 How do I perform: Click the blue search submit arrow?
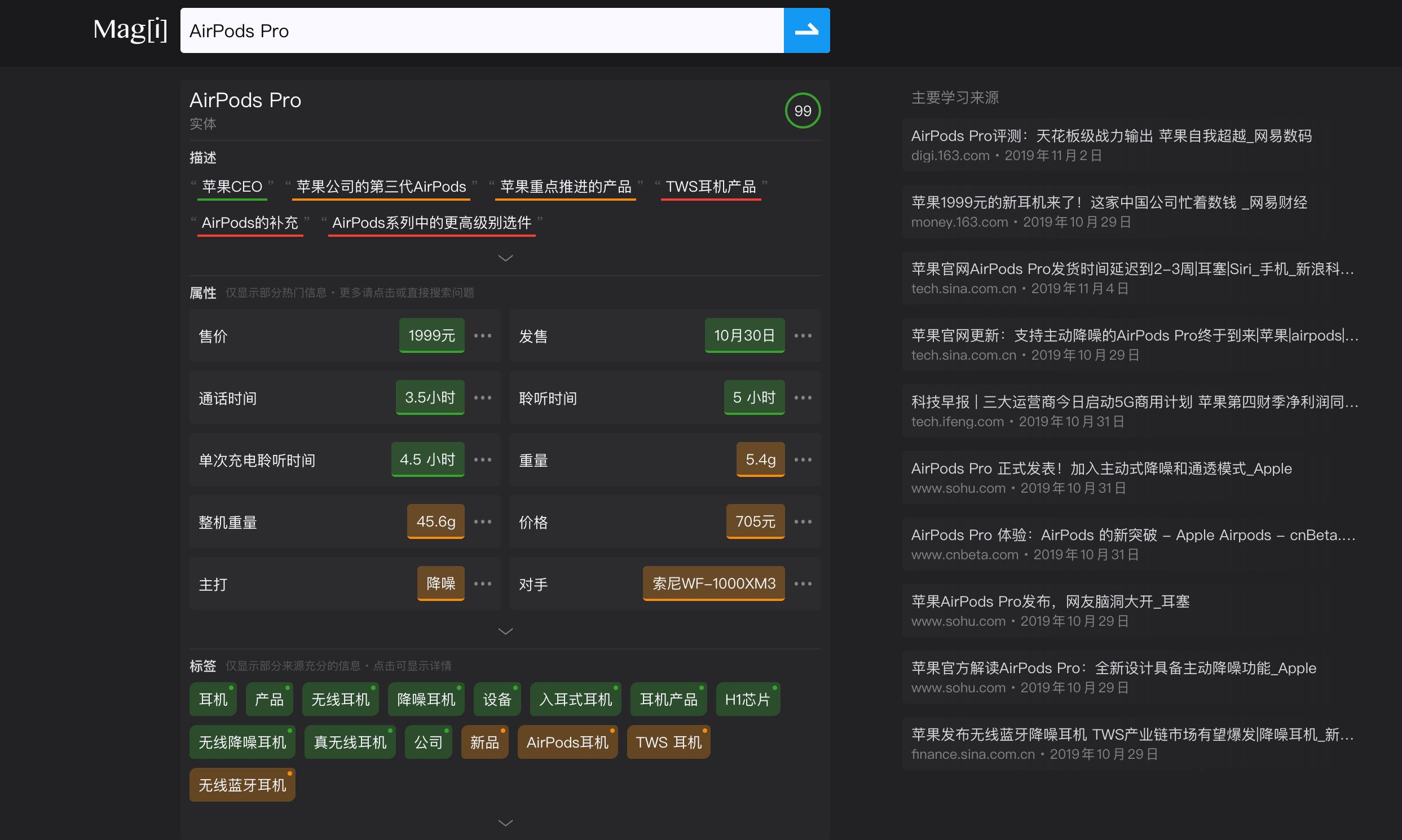point(806,30)
